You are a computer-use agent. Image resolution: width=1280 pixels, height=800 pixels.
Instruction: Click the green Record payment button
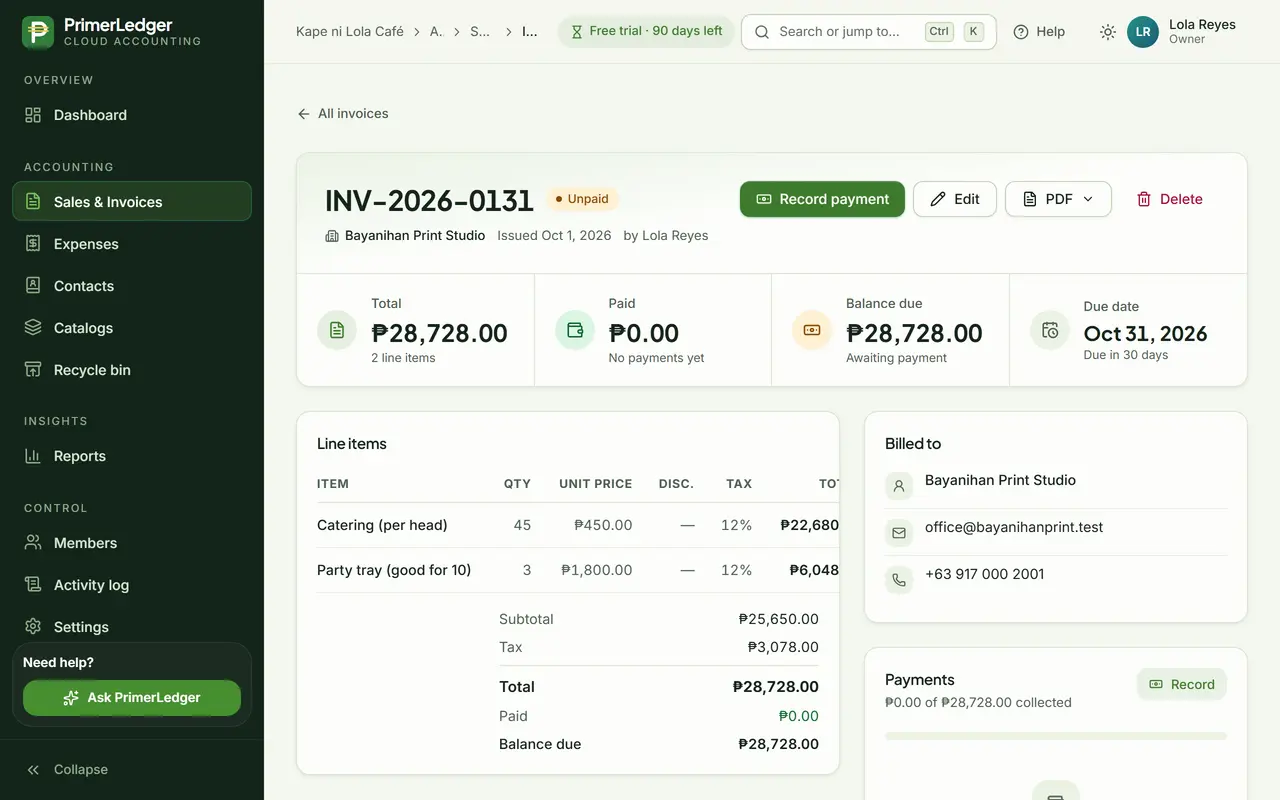point(822,199)
